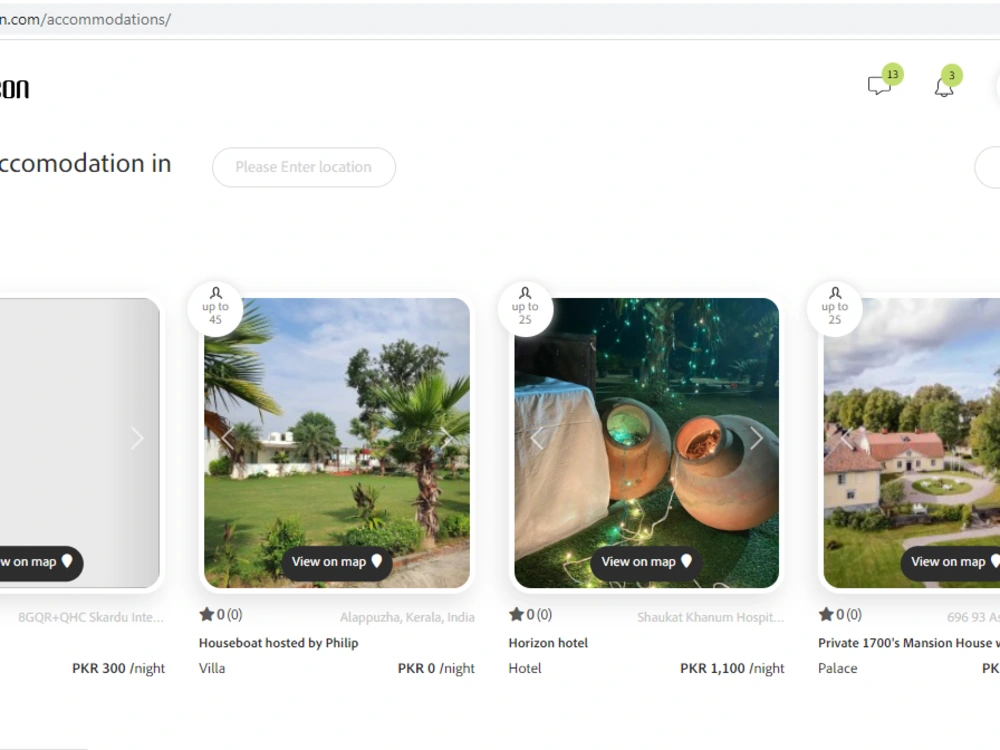The height and width of the screenshot is (750, 1000).
Task: Open Horizon hotel listing title
Action: pyautogui.click(x=548, y=643)
